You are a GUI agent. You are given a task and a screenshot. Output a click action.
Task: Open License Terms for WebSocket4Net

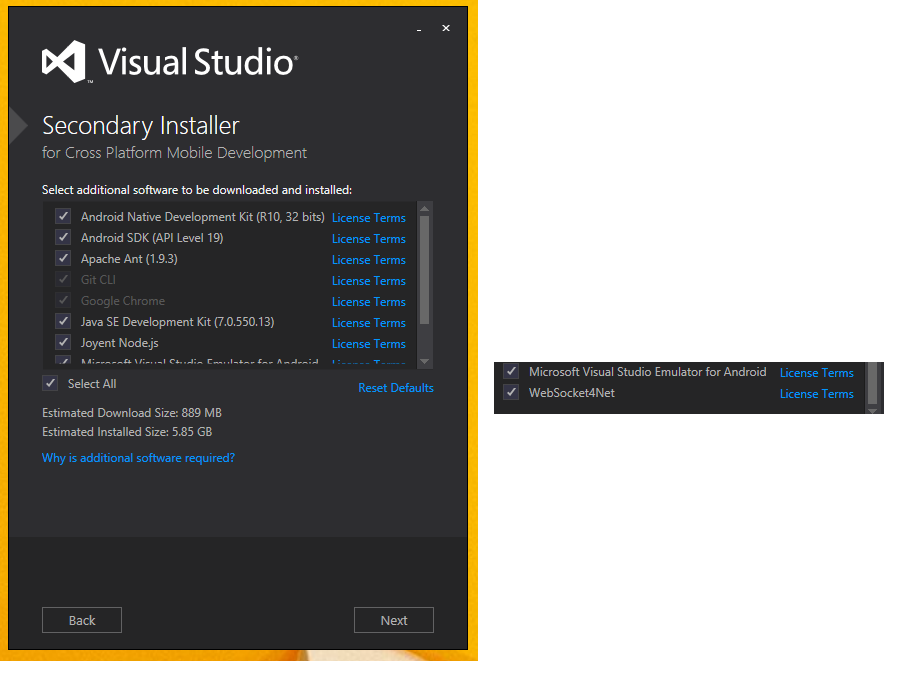pyautogui.click(x=816, y=394)
